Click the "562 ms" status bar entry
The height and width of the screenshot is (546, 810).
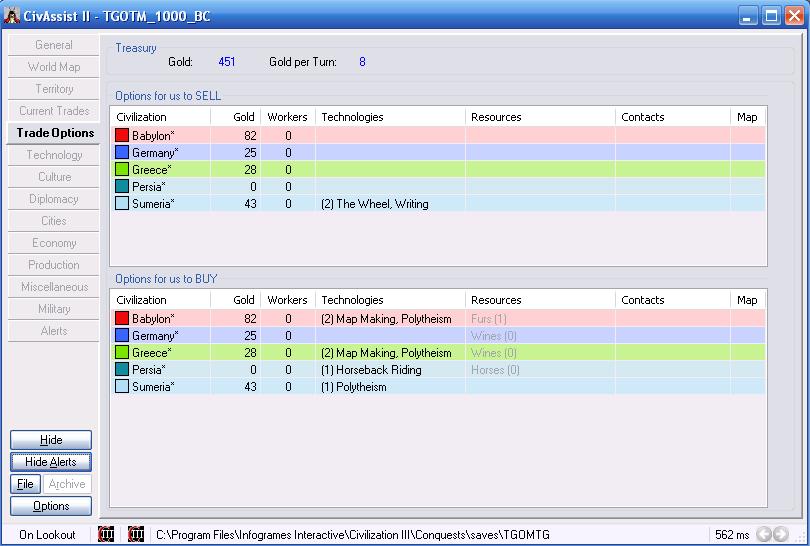click(x=732, y=535)
